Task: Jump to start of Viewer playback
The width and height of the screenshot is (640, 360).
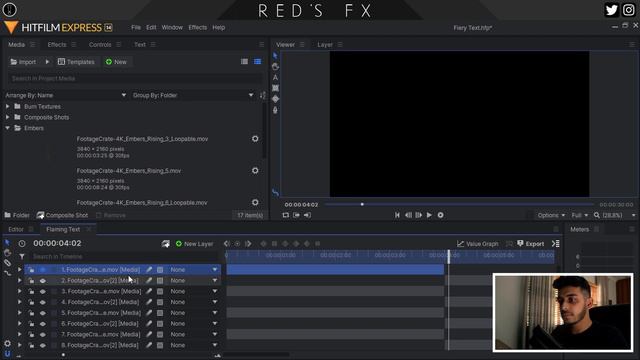Action: click(x=397, y=215)
